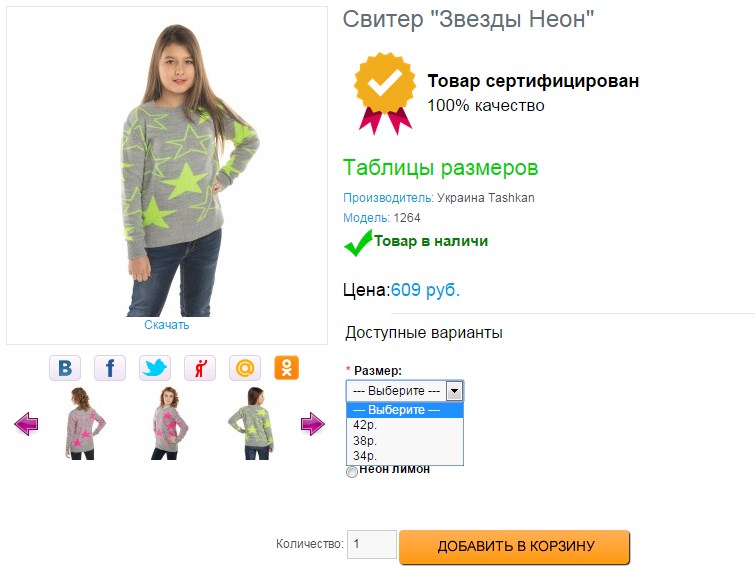Share via the Ya.ru red icon
Image resolution: width=755 pixels, height=577 pixels.
pos(200,368)
